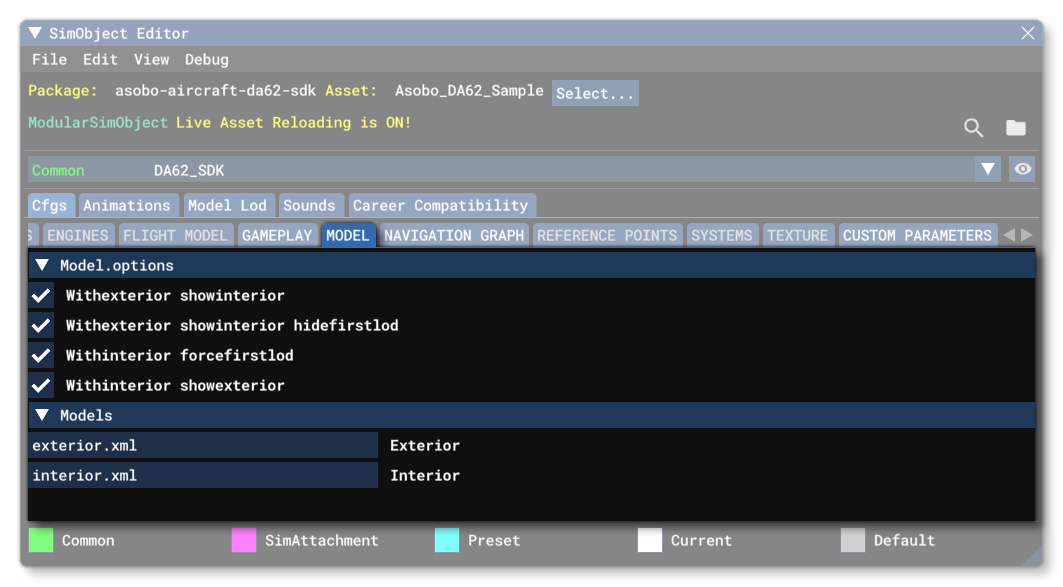
Task: Uncheck Withexterior showinterior option
Action: tap(41, 295)
